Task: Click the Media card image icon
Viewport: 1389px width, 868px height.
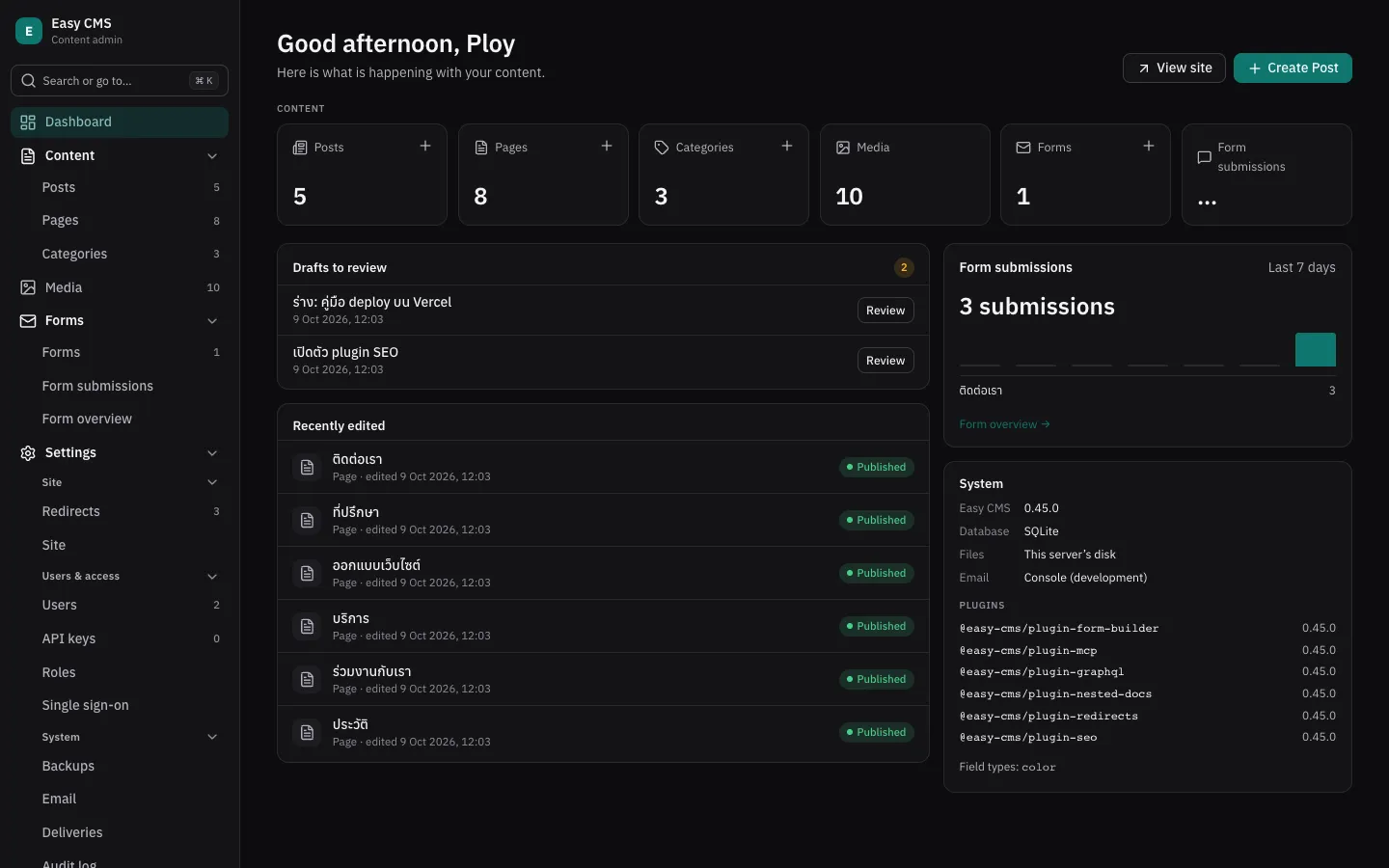Action: coord(843,148)
